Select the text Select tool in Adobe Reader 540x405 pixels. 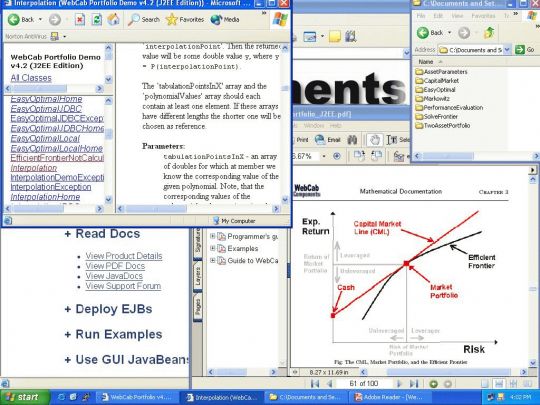point(398,140)
